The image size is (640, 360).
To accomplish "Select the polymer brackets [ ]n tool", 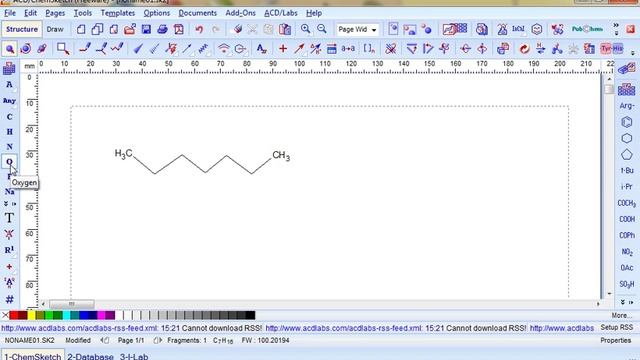I will click(x=369, y=49).
